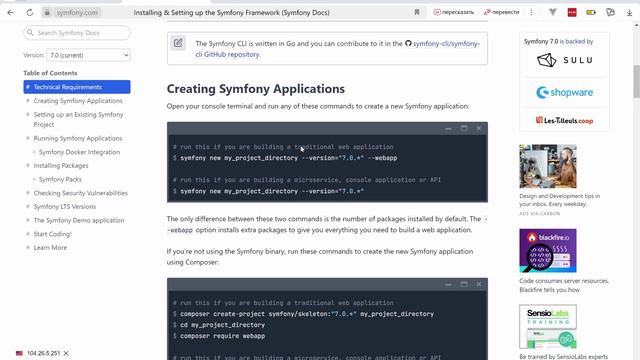Go to The Symfony Demo application
The height and width of the screenshot is (360, 640).
79,220
